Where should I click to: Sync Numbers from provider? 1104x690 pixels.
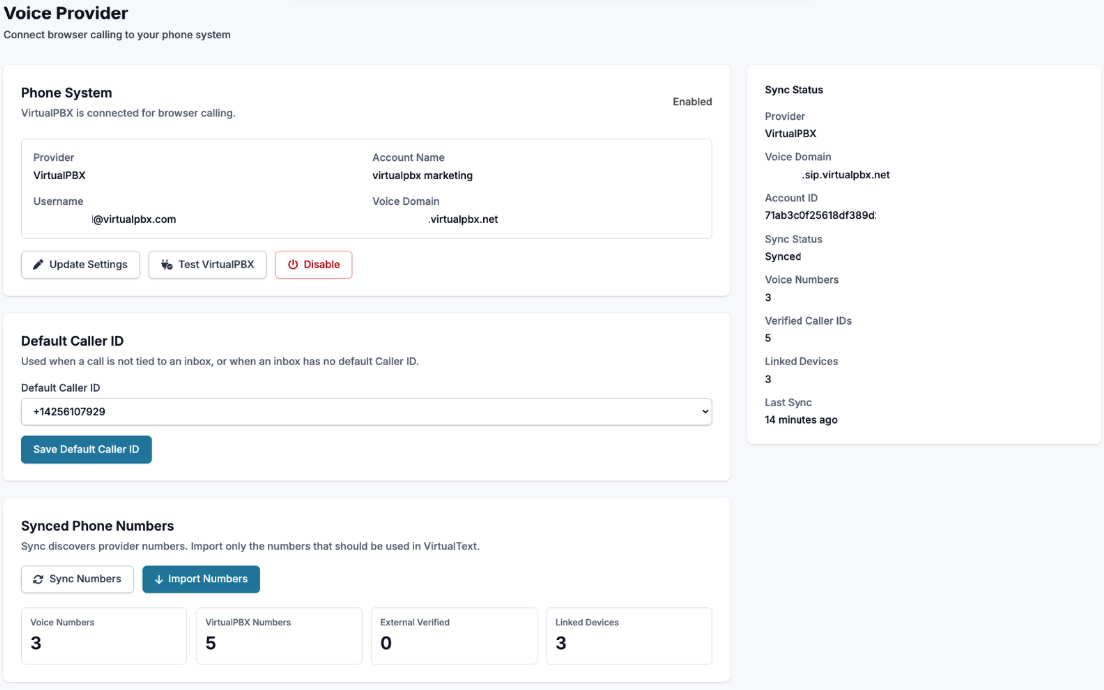[x=77, y=579]
